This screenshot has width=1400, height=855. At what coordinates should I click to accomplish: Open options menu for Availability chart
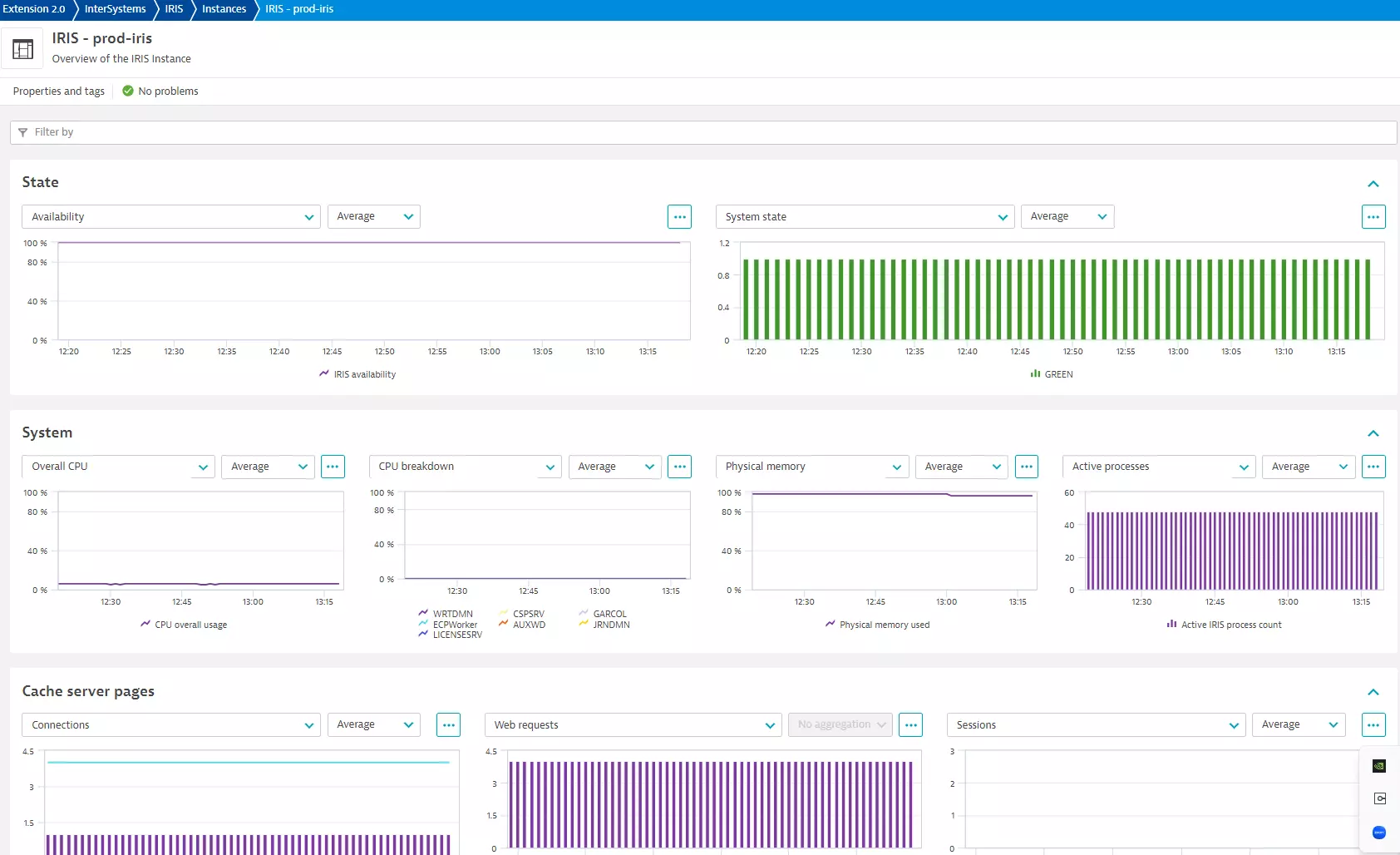(x=679, y=216)
